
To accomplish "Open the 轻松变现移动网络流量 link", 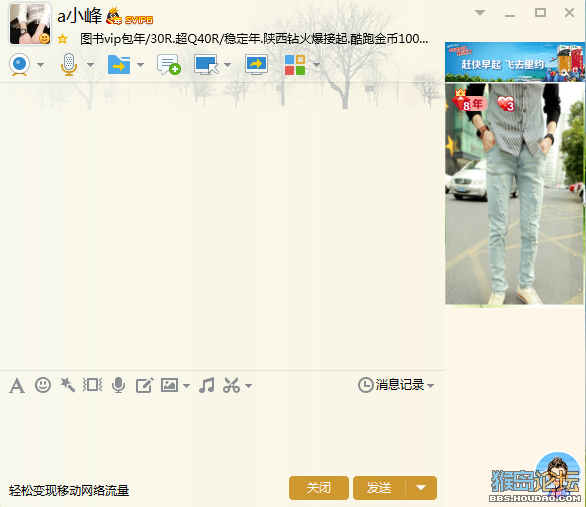I will (x=69, y=490).
